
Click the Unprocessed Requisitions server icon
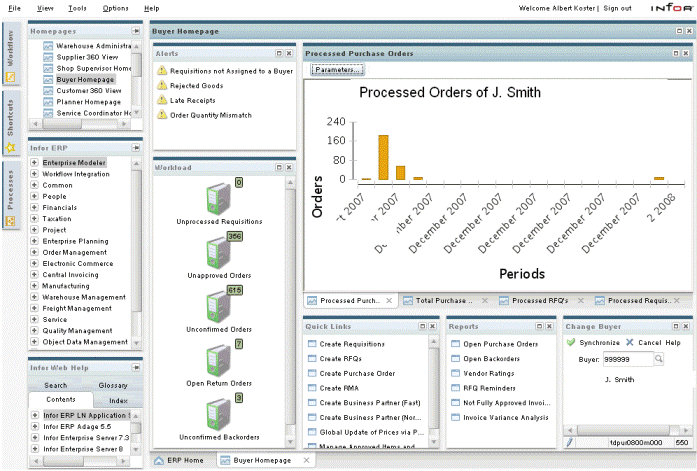(x=218, y=197)
